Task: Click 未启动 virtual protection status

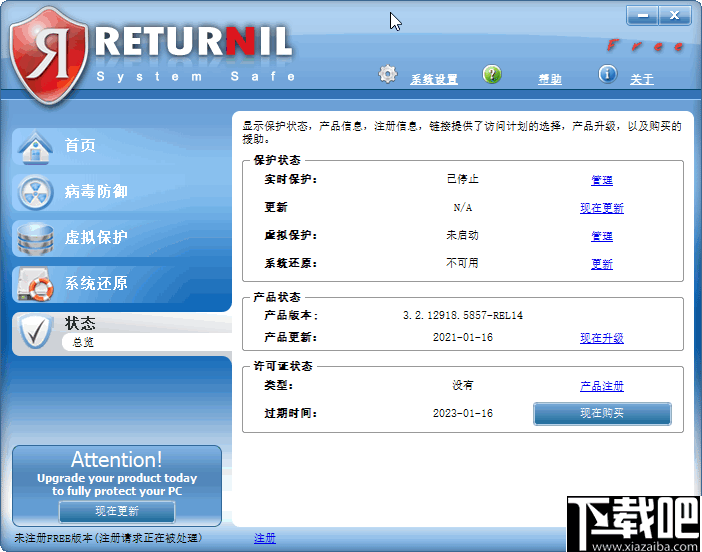Action: [462, 235]
